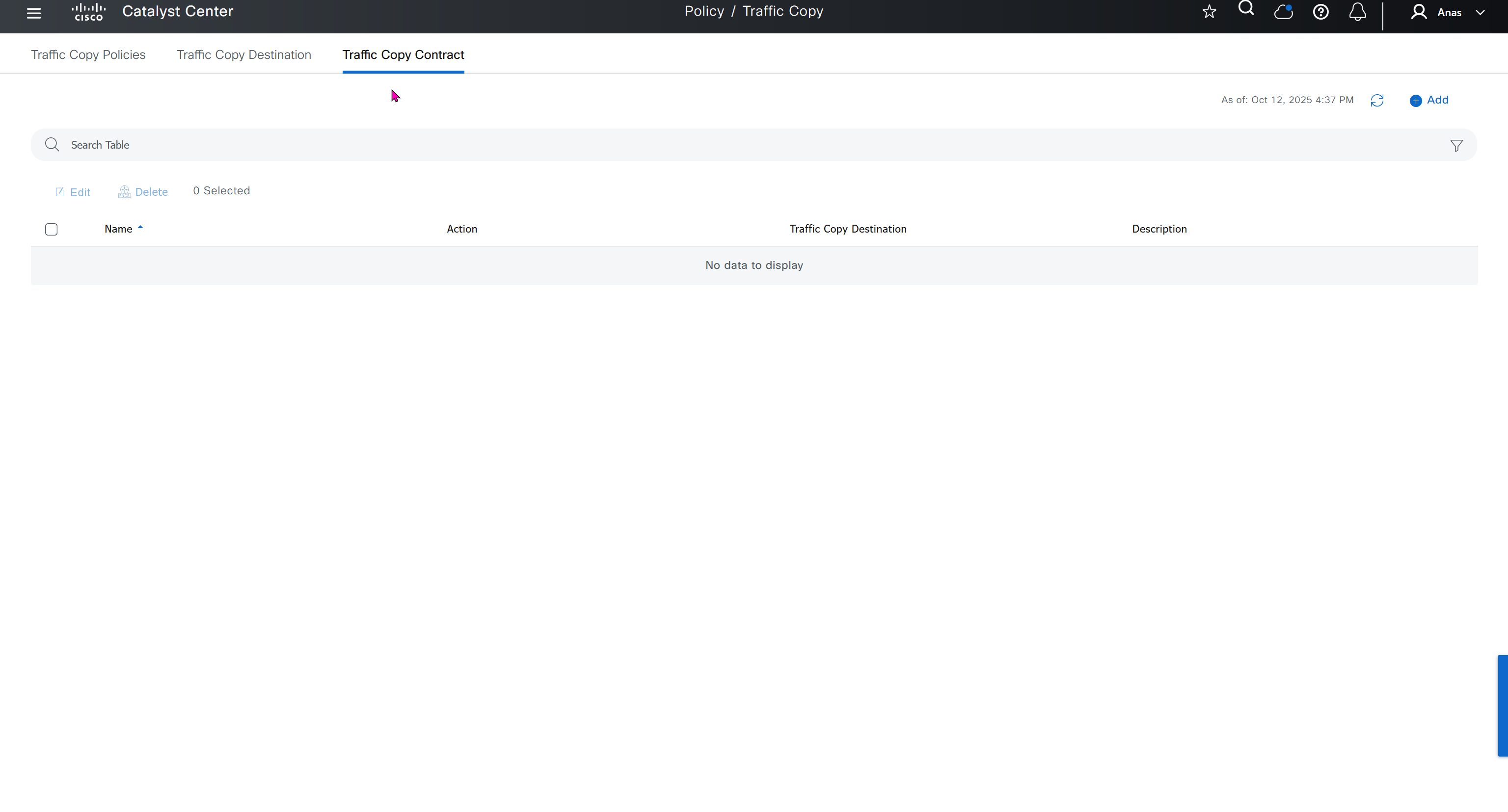Click the cloud status icon
The height and width of the screenshot is (812, 1508).
click(1283, 12)
